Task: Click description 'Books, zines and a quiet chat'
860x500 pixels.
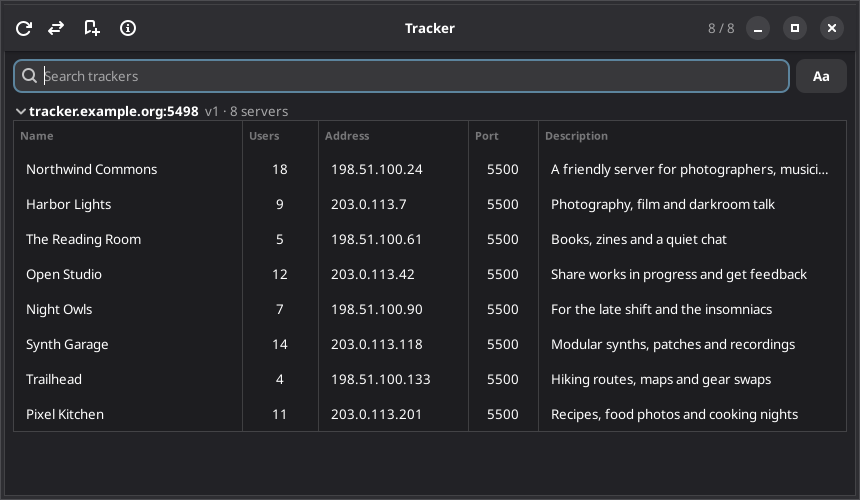Action: tap(638, 240)
